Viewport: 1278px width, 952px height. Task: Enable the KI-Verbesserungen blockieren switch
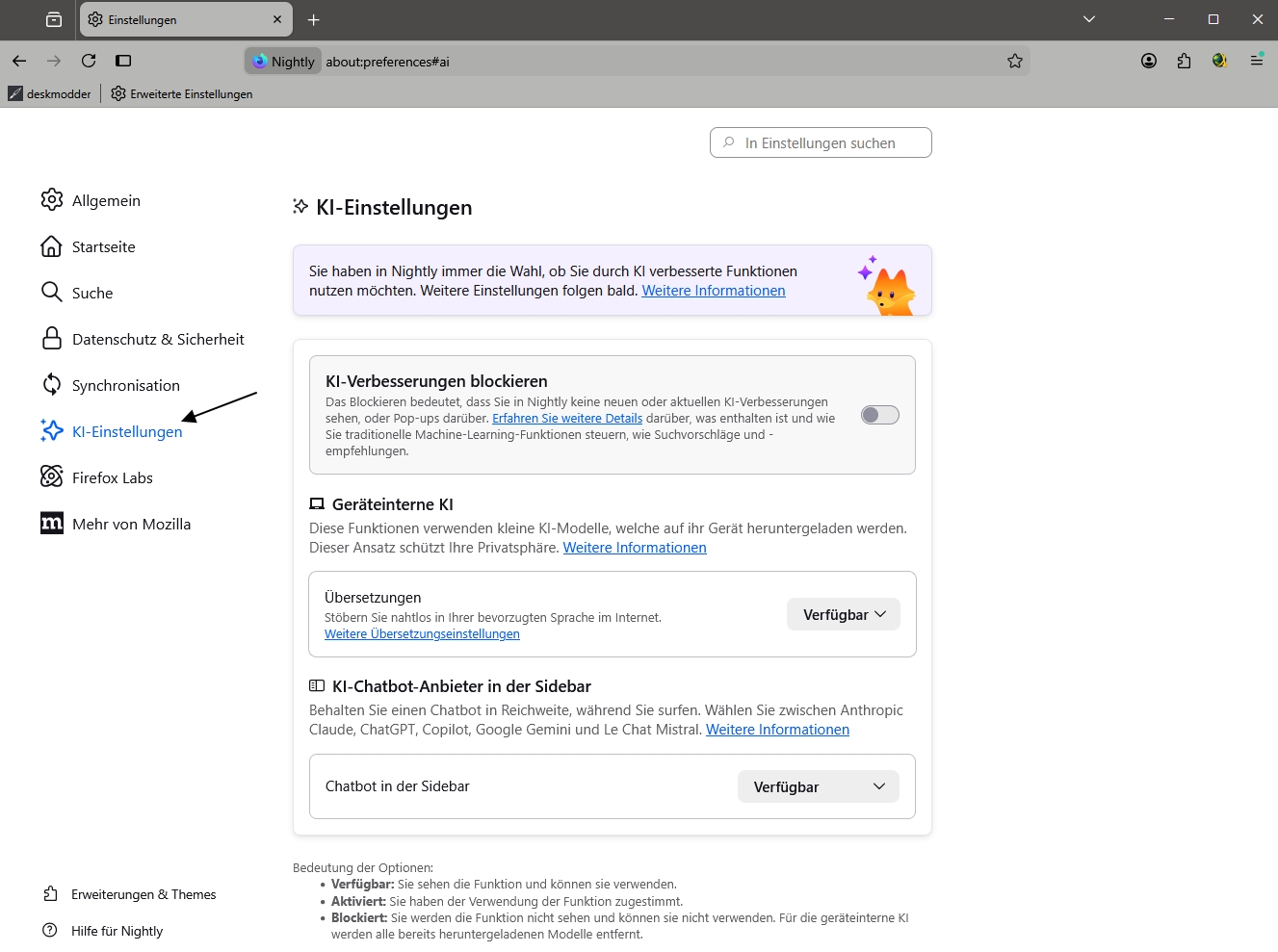pyautogui.click(x=879, y=415)
